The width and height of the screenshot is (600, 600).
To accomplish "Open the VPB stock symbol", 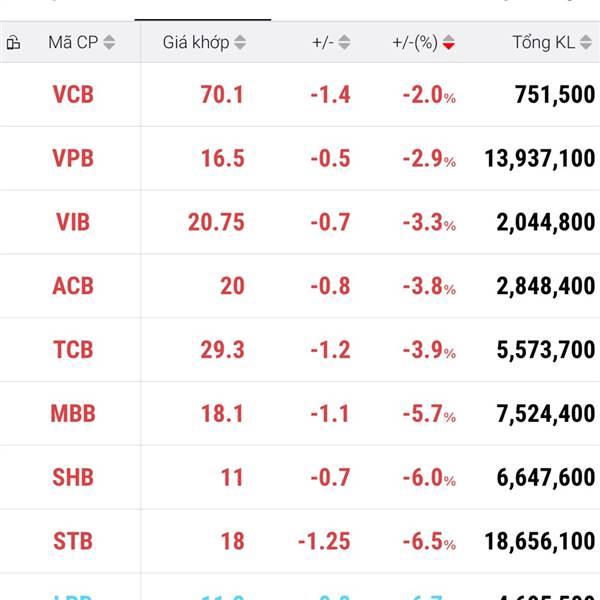I will pyautogui.click(x=73, y=158).
